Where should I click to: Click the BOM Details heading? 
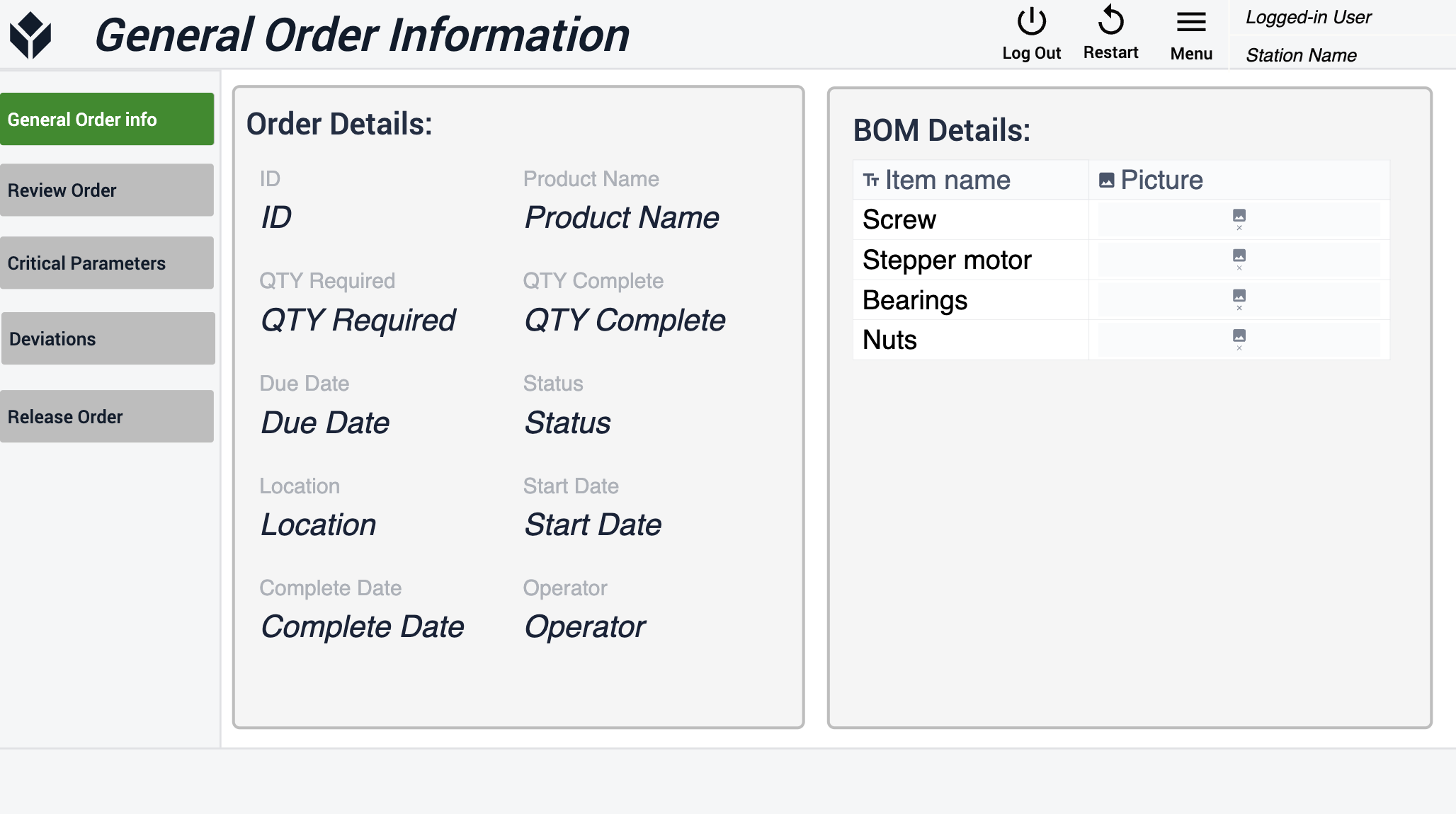pyautogui.click(x=942, y=130)
